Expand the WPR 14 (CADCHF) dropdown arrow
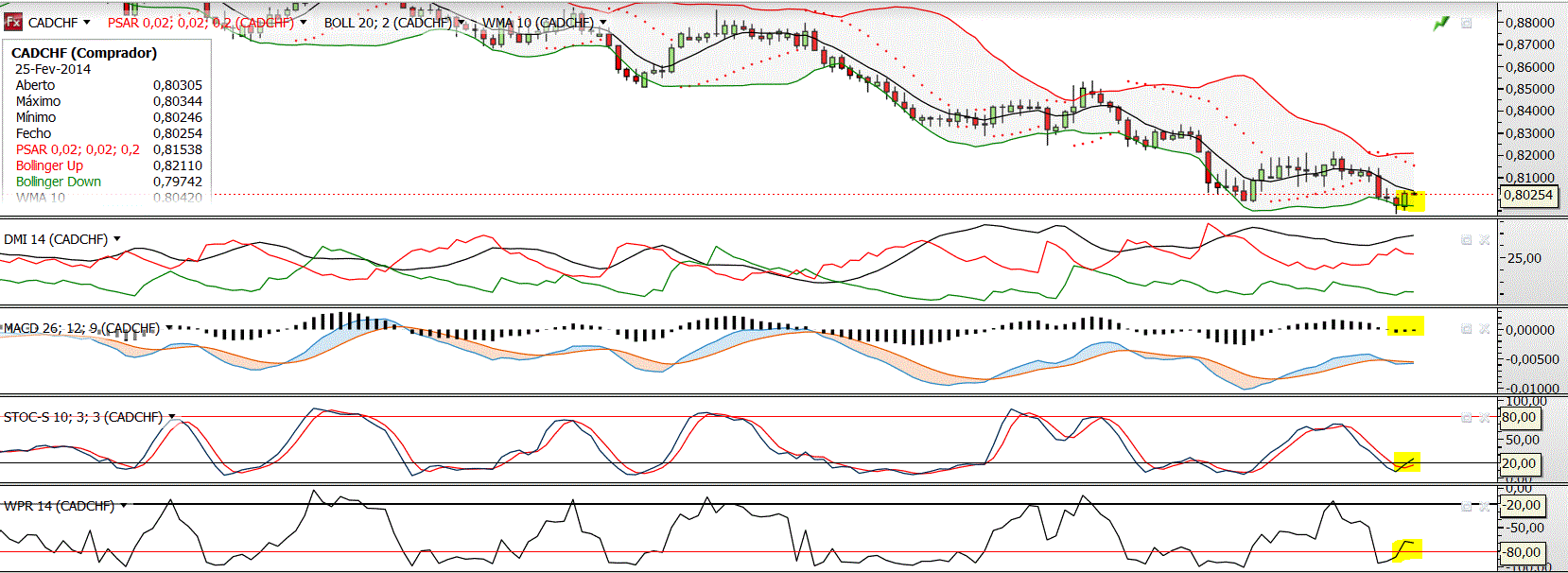This screenshot has height=573, width=1568. click(x=124, y=506)
